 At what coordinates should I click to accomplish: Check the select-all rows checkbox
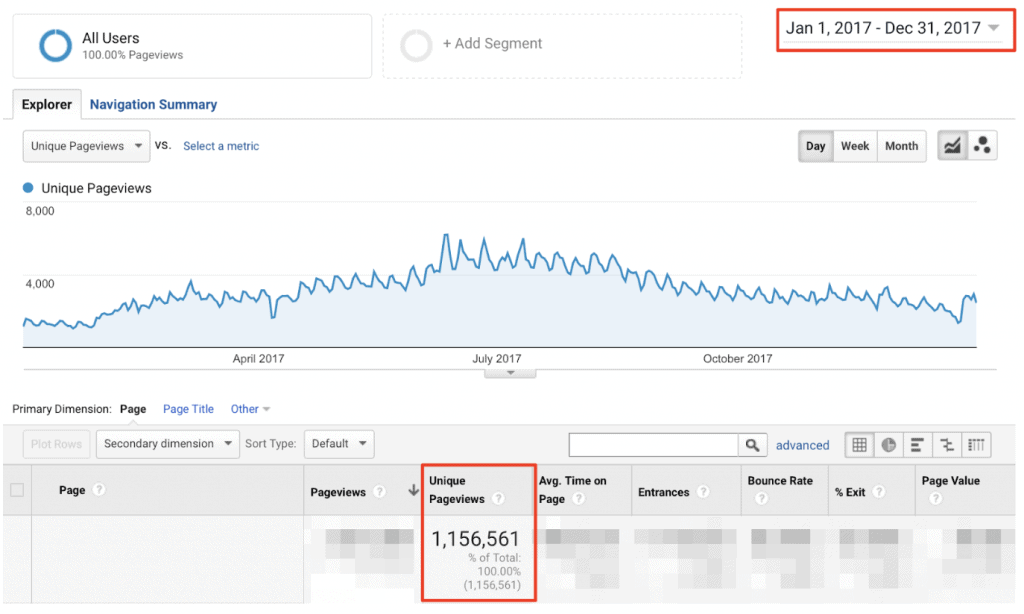tap(17, 490)
